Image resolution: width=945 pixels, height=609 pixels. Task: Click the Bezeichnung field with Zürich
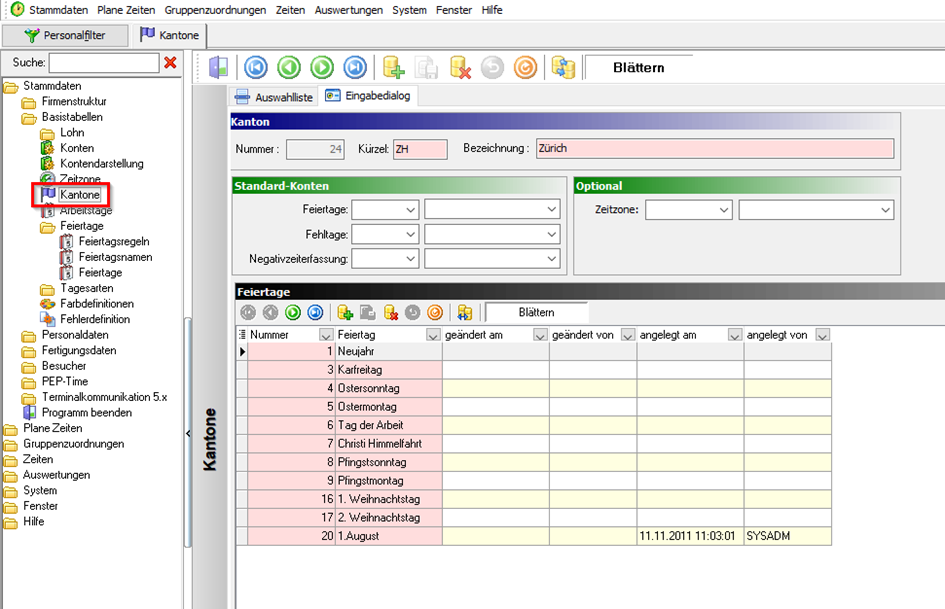click(715, 149)
